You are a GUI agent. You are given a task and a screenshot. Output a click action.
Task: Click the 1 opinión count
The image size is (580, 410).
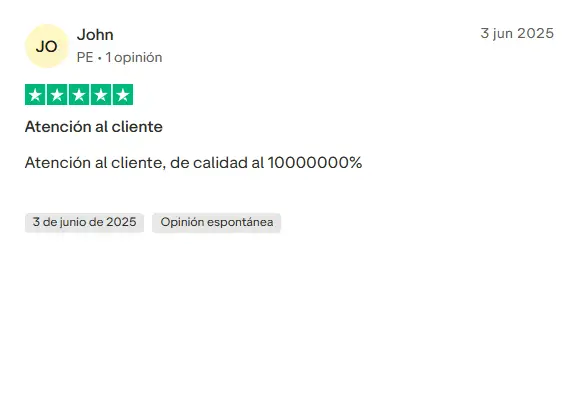134,57
